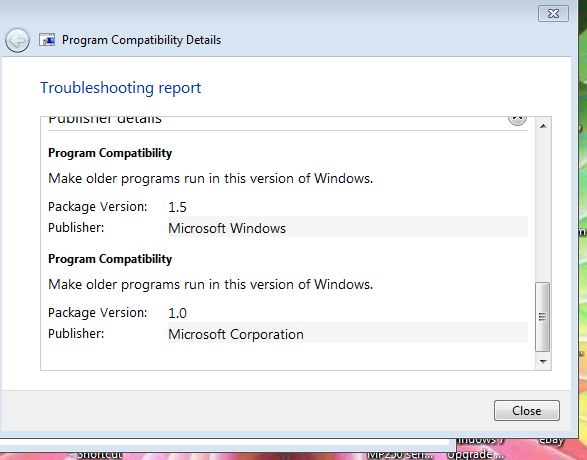Image resolution: width=587 pixels, height=460 pixels.
Task: Close the dialog with the X button
Action: pos(553,14)
